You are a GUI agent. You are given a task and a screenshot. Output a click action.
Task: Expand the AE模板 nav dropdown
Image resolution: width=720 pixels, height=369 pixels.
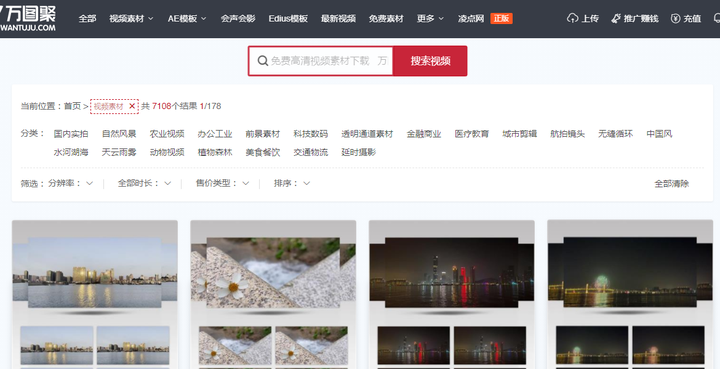(187, 18)
